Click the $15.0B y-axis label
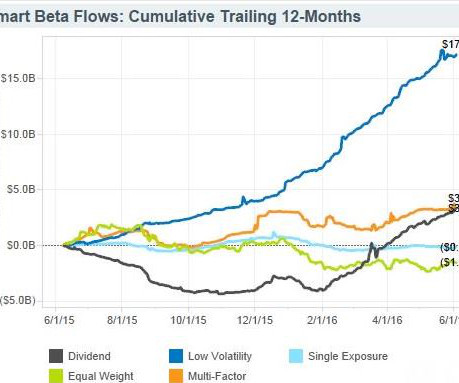 [x=18, y=78]
